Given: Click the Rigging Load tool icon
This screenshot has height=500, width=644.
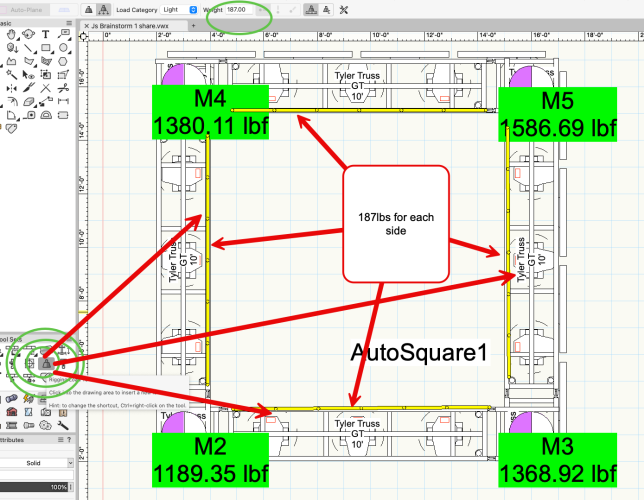Looking at the screenshot, I should point(45,364).
